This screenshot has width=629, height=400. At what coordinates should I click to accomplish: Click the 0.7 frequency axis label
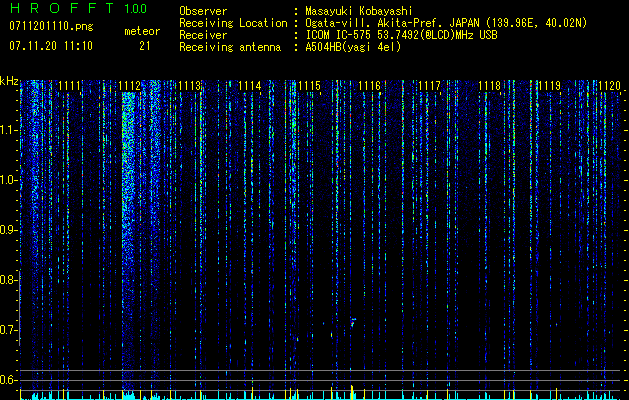(x=9, y=330)
